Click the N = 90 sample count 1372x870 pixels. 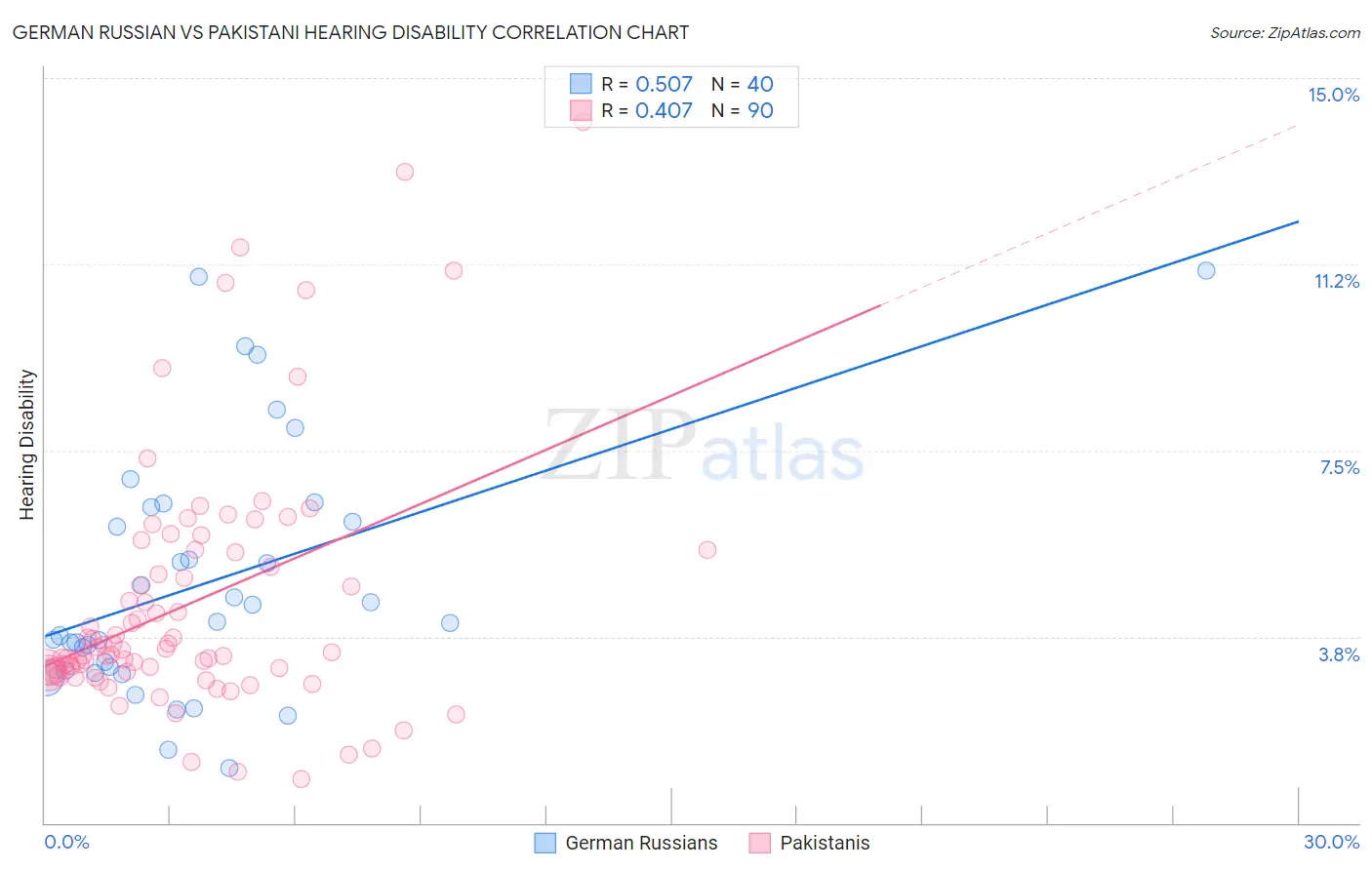[x=743, y=110]
